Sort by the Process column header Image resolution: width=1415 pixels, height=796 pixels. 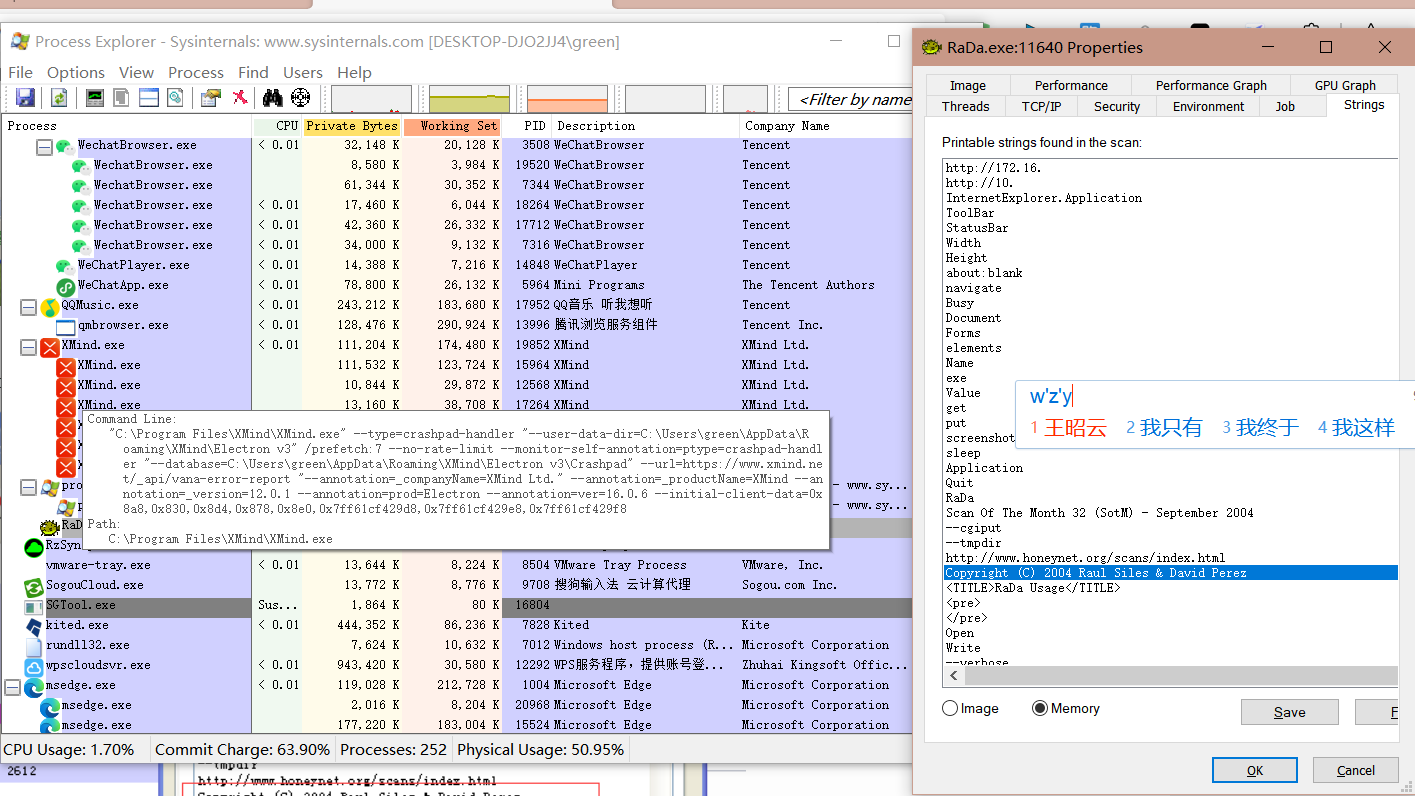127,126
